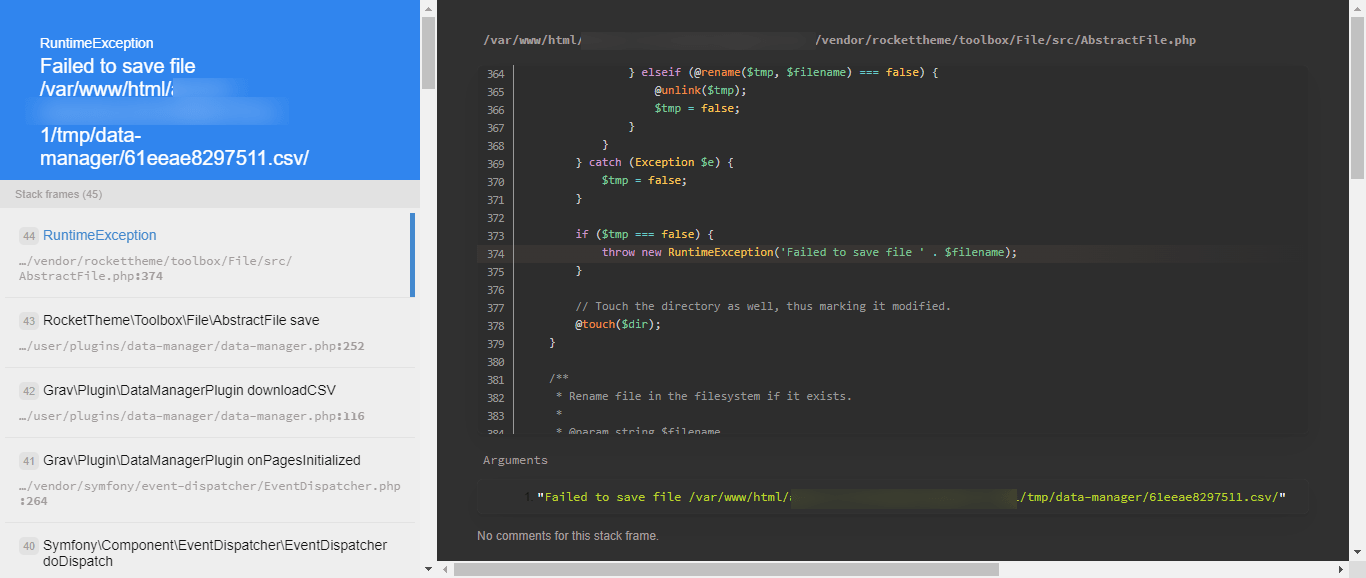Click the frame number badge 44

tap(29, 236)
